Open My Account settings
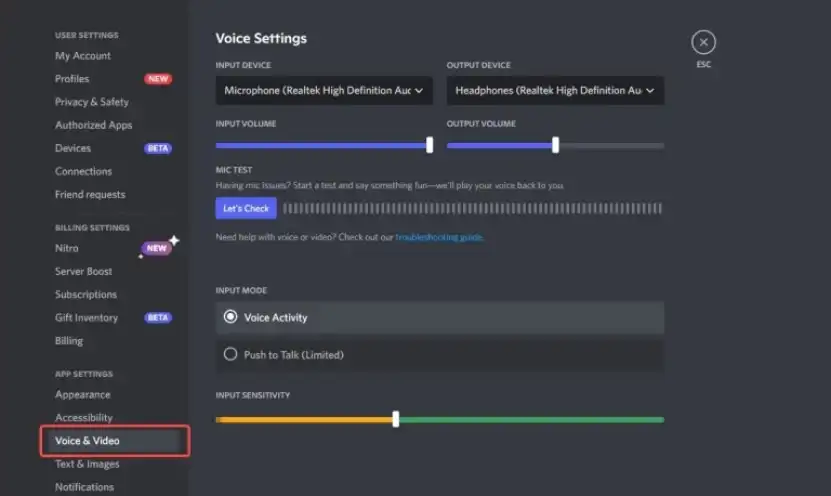The height and width of the screenshot is (496, 831). tap(83, 56)
